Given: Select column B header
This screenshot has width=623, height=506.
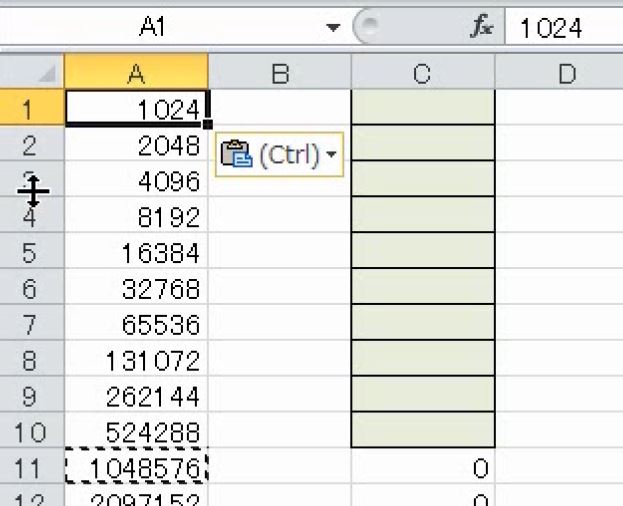Looking at the screenshot, I should [x=280, y=72].
